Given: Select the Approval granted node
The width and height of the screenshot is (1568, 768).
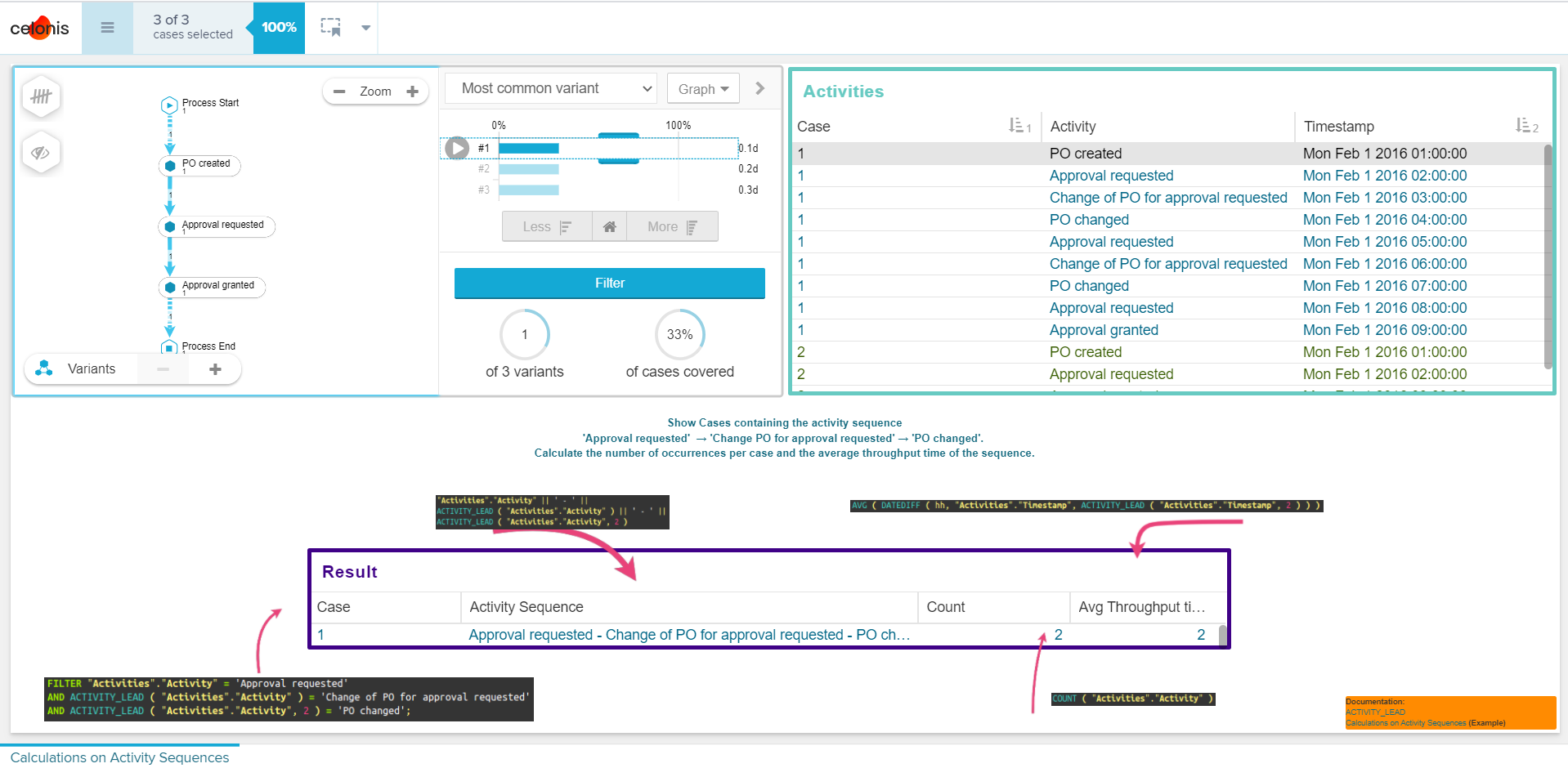Looking at the screenshot, I should [x=212, y=287].
